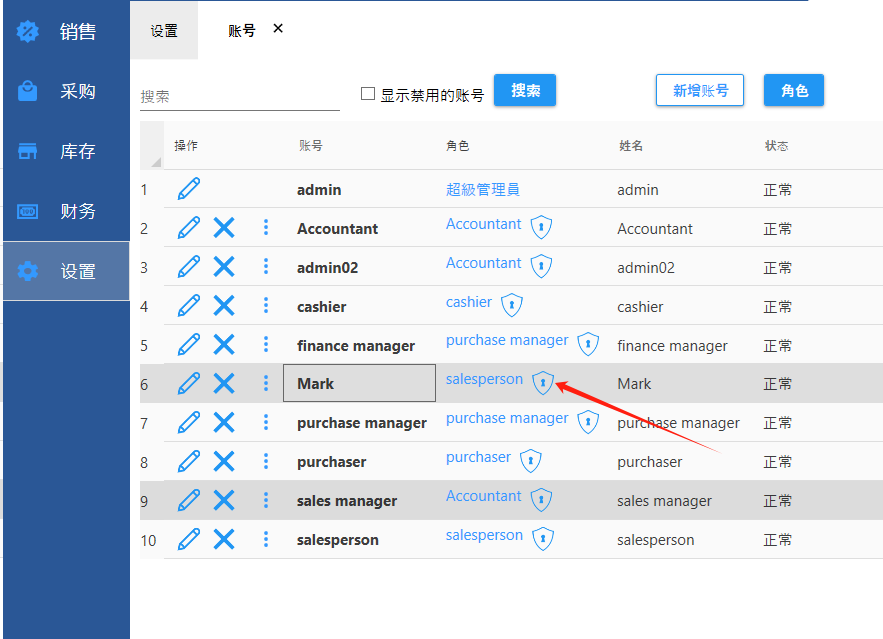Click the pencil icon for sales manager row
The image size is (883, 639).
click(188, 500)
